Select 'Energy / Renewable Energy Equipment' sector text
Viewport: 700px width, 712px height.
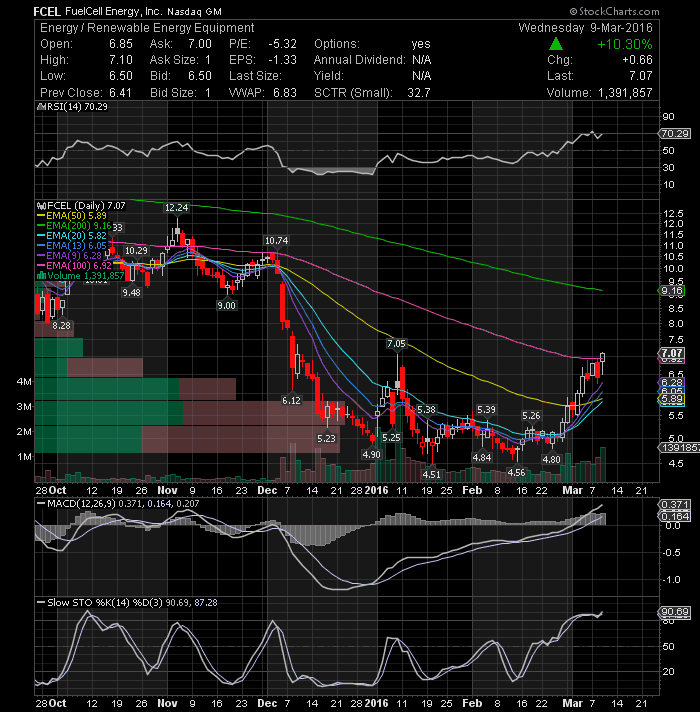147,28
